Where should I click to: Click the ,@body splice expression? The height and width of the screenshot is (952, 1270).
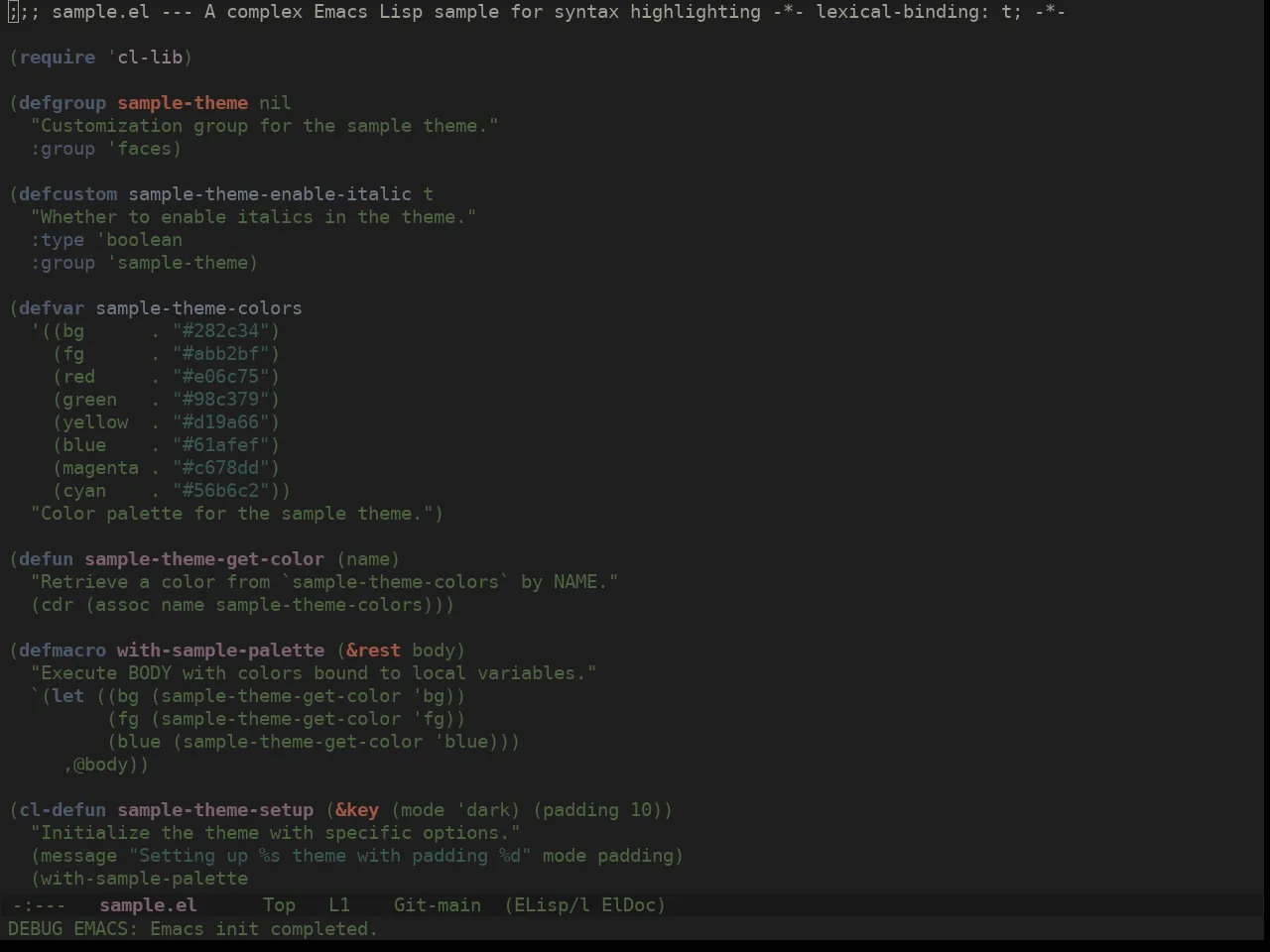pos(101,765)
